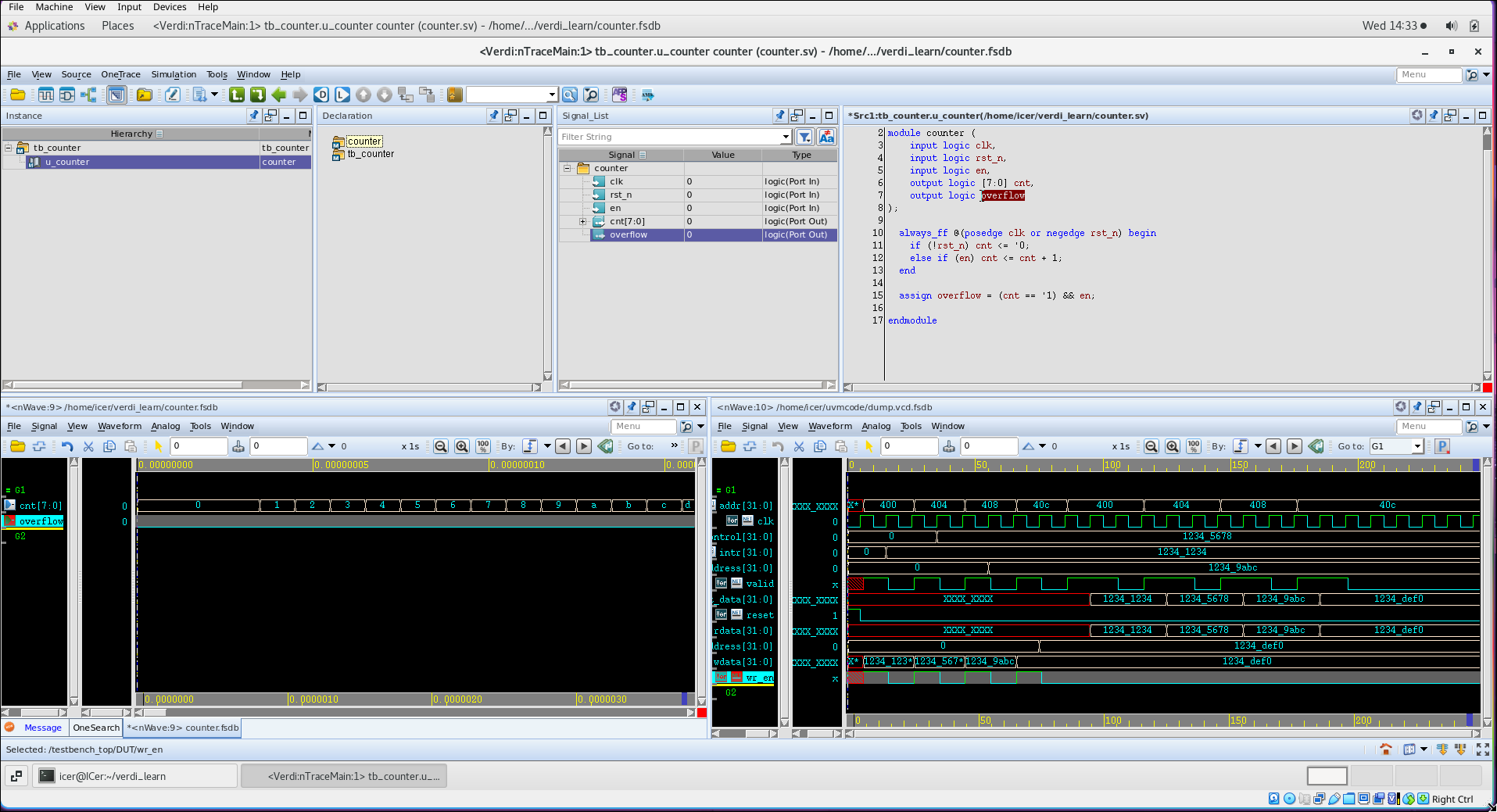Click zoom in icon in nWave:9 toolbar
This screenshot has width=1497, height=812.
pyautogui.click(x=462, y=446)
